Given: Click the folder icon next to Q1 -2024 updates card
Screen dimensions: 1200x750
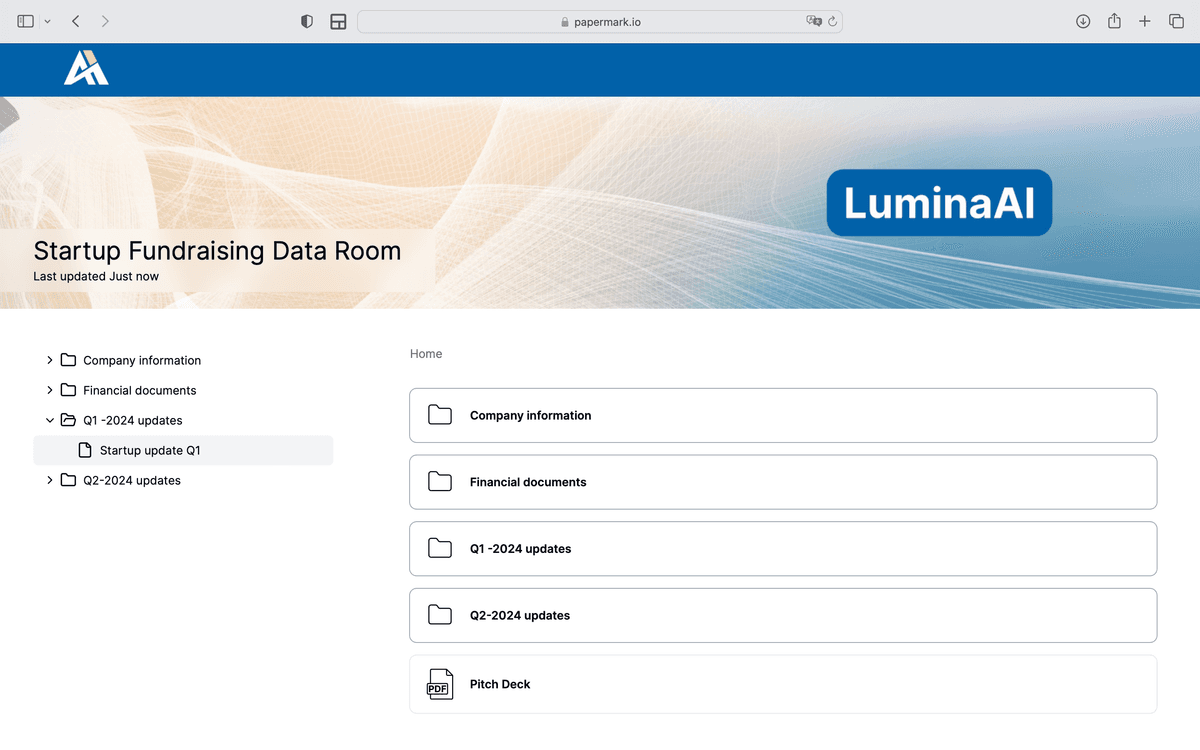Looking at the screenshot, I should click(439, 548).
